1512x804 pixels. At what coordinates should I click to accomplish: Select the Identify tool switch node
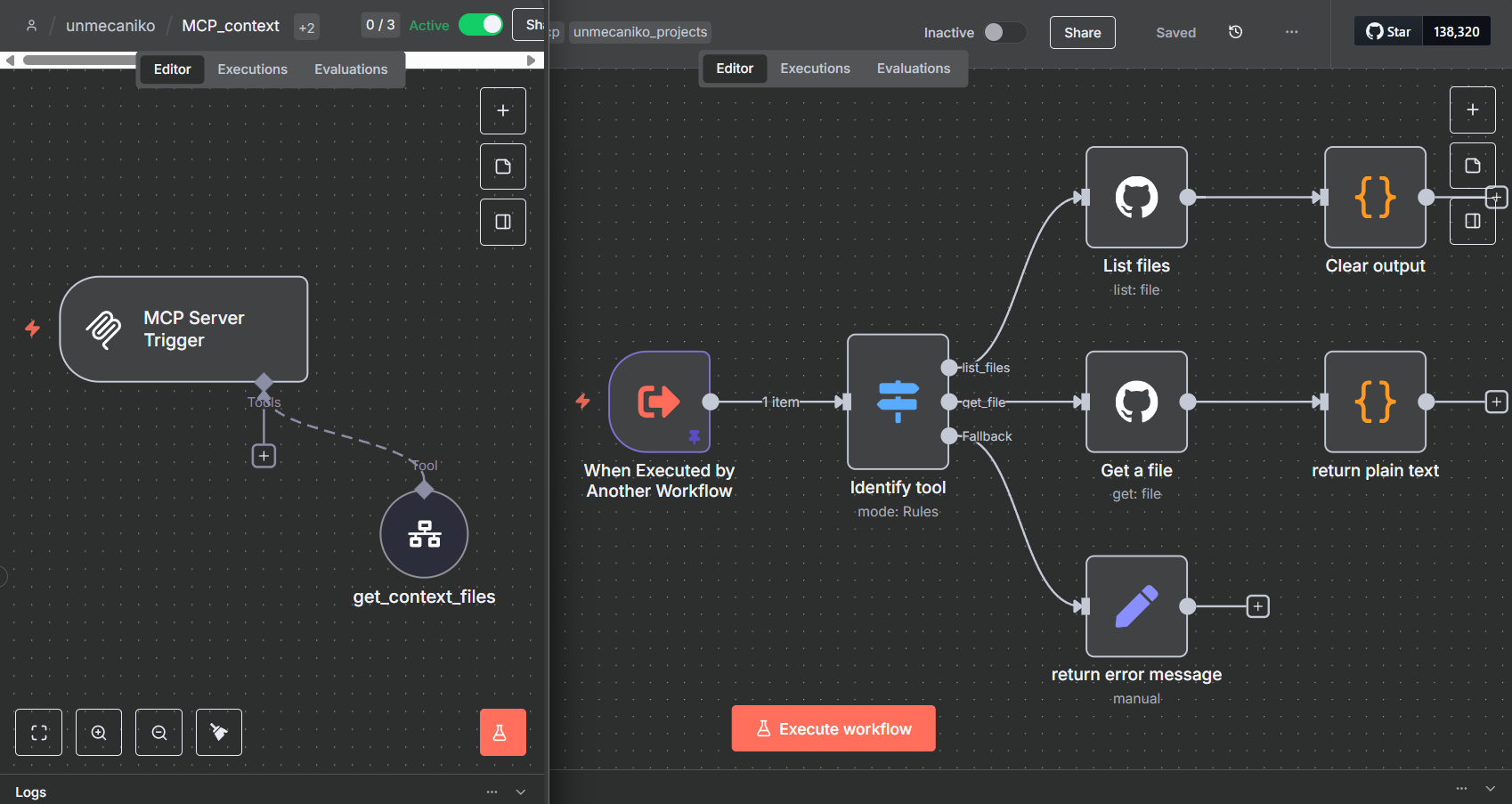click(x=898, y=402)
